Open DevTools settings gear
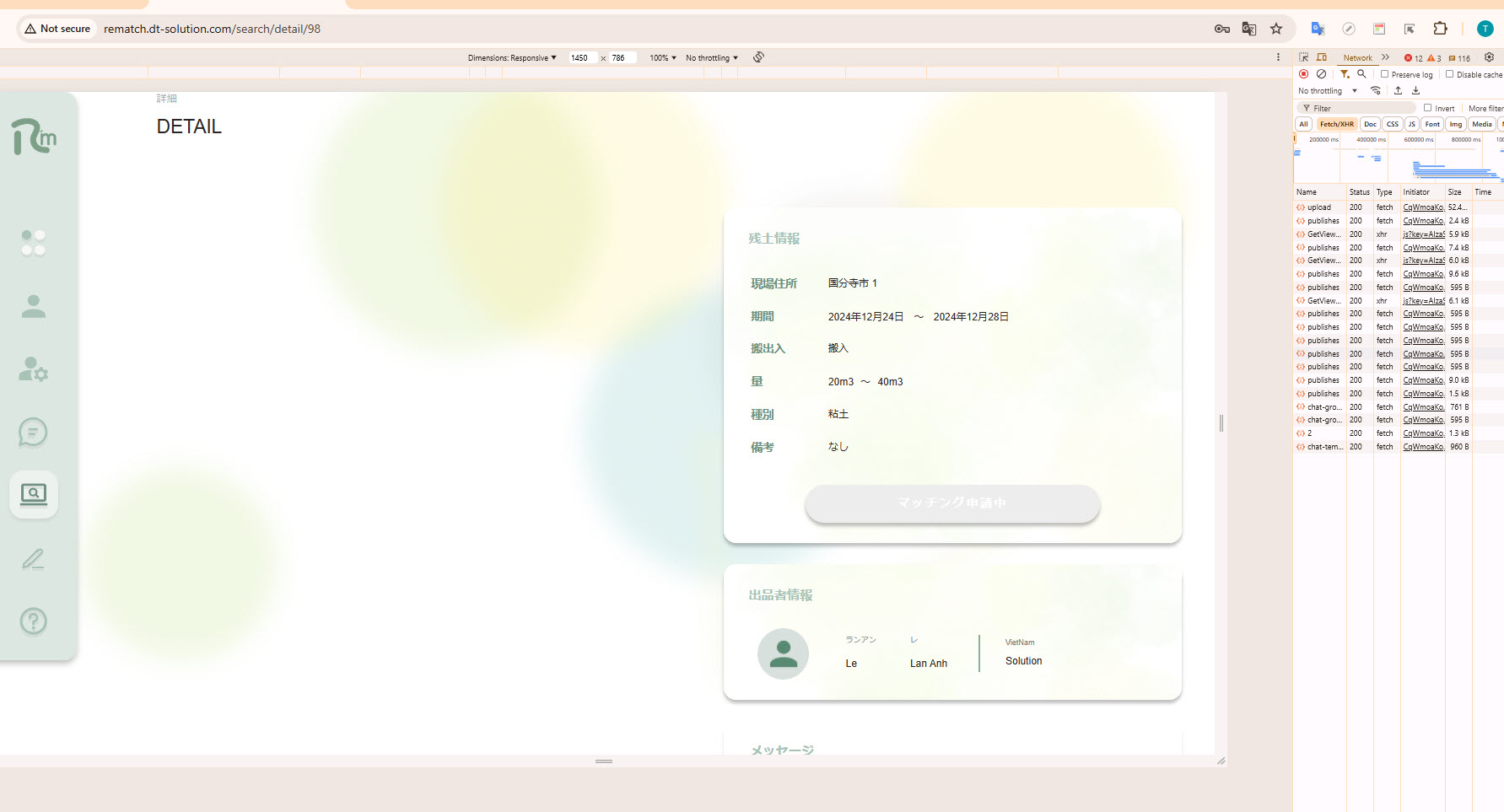 click(x=1489, y=57)
